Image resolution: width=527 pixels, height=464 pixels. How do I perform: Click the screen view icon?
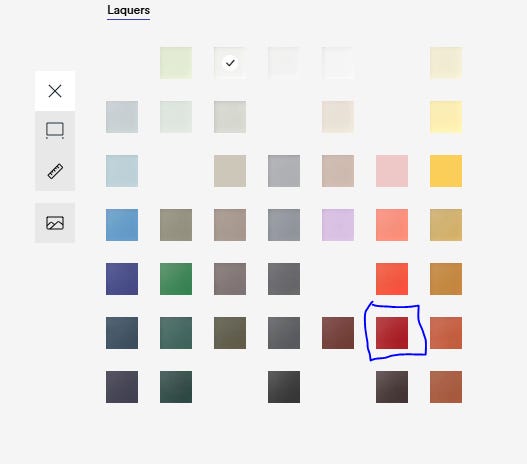pyautogui.click(x=55, y=130)
